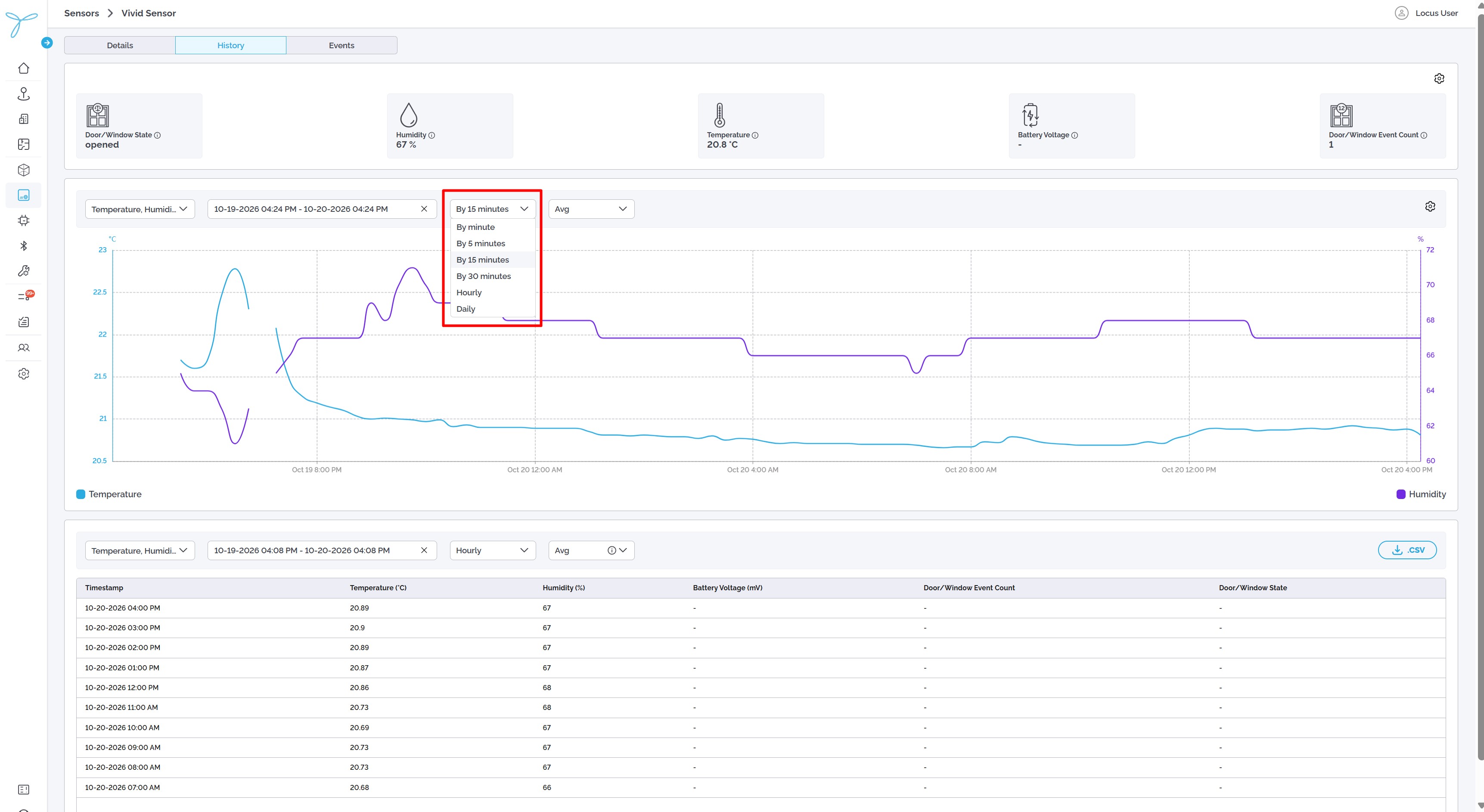Choose 'Daily' interval option
1484x812 pixels.
(x=493, y=309)
